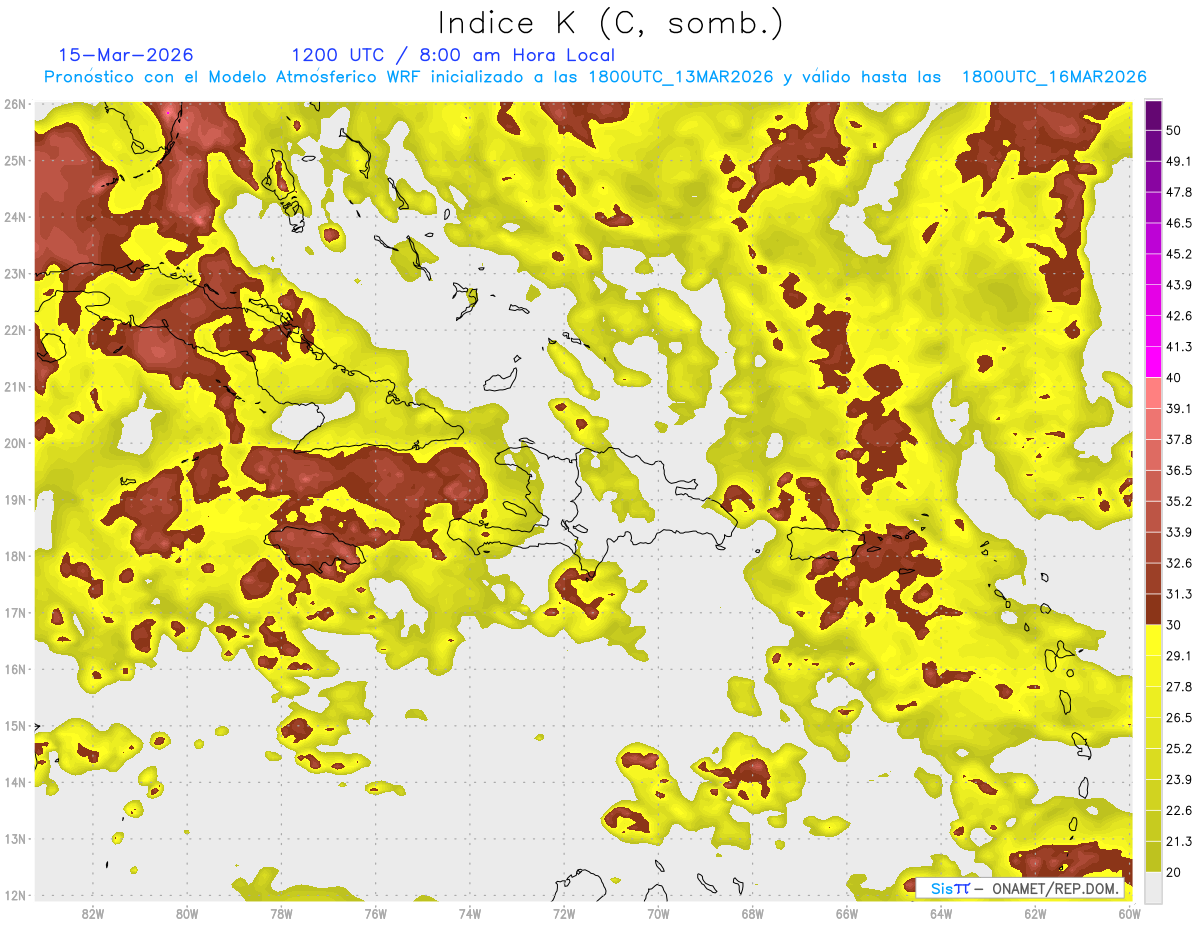This screenshot has width=1200, height=927.
Task: Click the colorbar value "33.9"
Action: [1178, 532]
